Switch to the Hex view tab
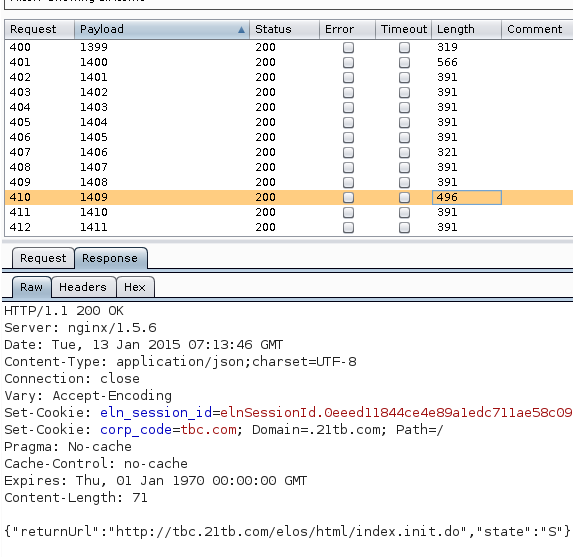 tap(135, 287)
